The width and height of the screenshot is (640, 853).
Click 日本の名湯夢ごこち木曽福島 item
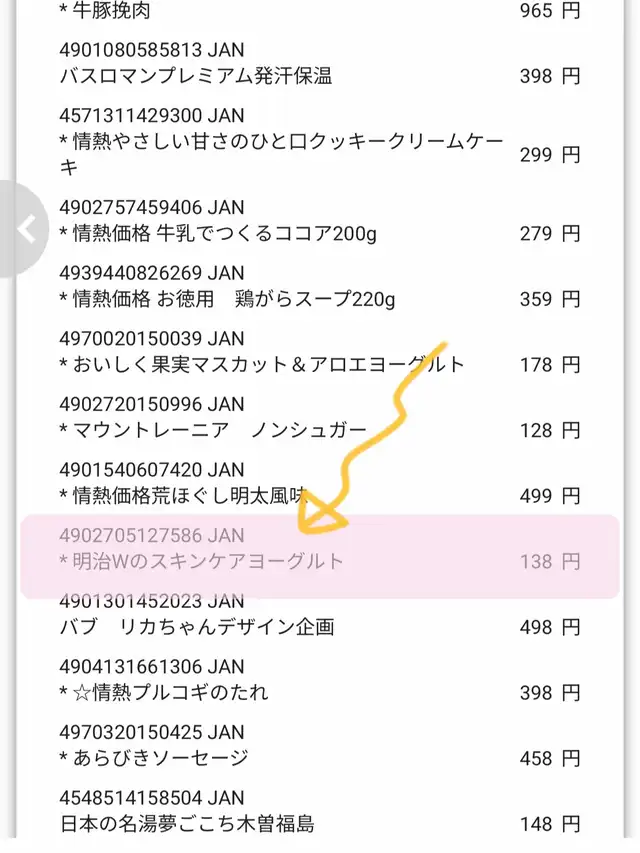[187, 824]
